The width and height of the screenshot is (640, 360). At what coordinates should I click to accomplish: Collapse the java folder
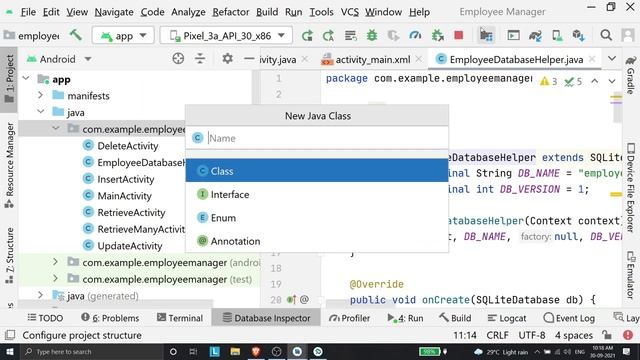pos(40,112)
